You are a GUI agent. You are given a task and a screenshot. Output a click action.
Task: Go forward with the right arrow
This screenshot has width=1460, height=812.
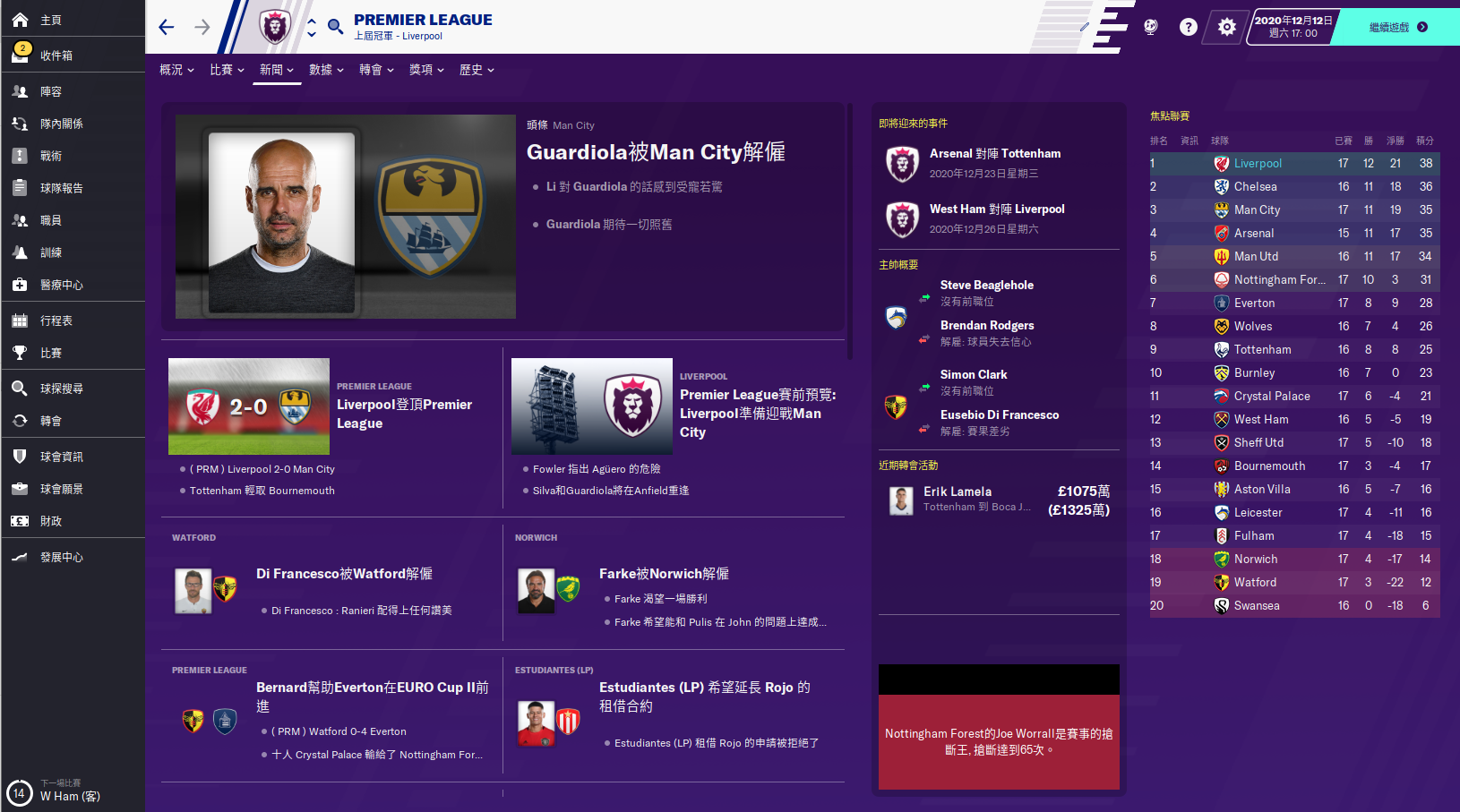202,27
